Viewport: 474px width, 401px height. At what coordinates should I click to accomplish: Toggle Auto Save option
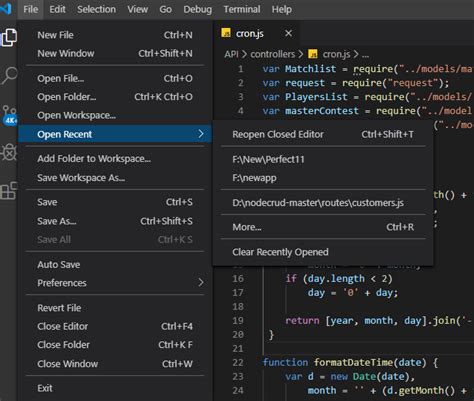click(x=115, y=265)
